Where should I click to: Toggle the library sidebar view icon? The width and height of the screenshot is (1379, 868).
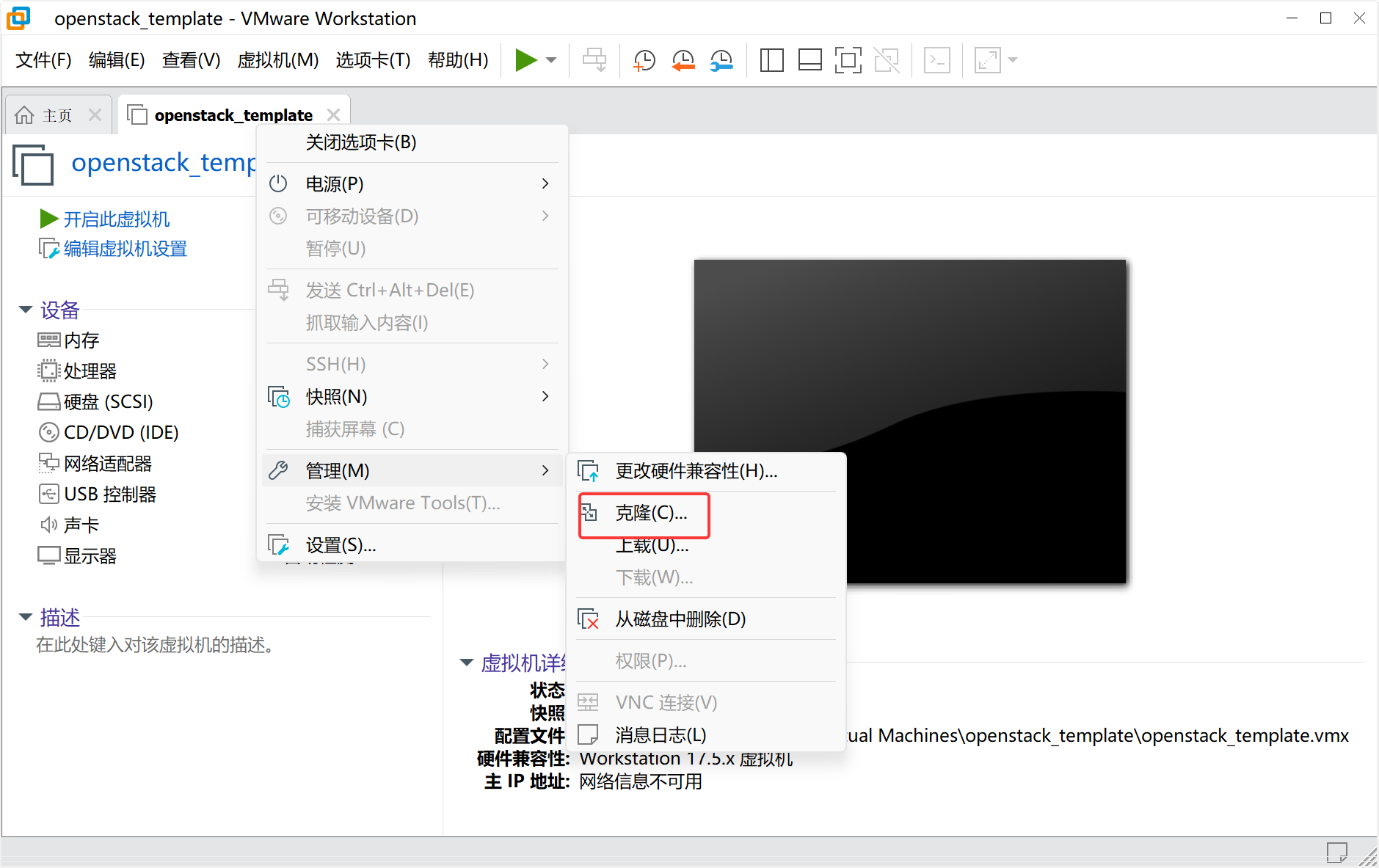click(771, 60)
